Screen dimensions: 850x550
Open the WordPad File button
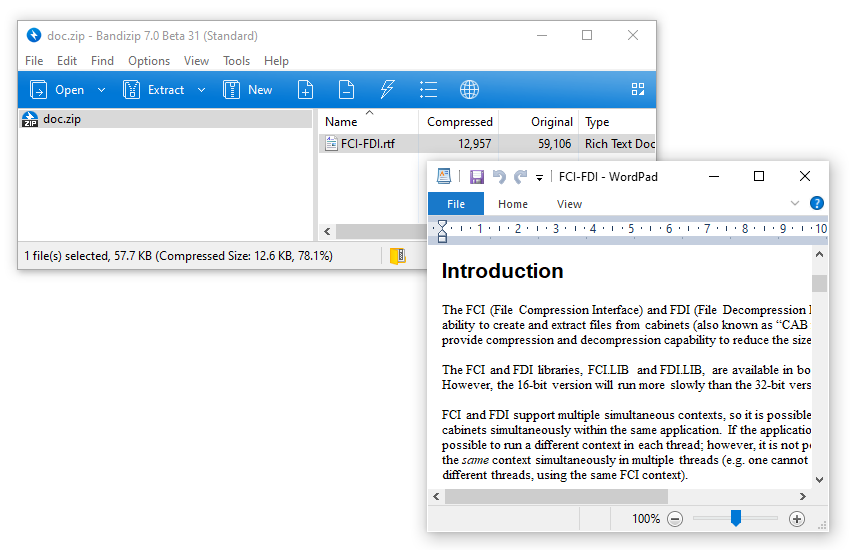pos(456,204)
